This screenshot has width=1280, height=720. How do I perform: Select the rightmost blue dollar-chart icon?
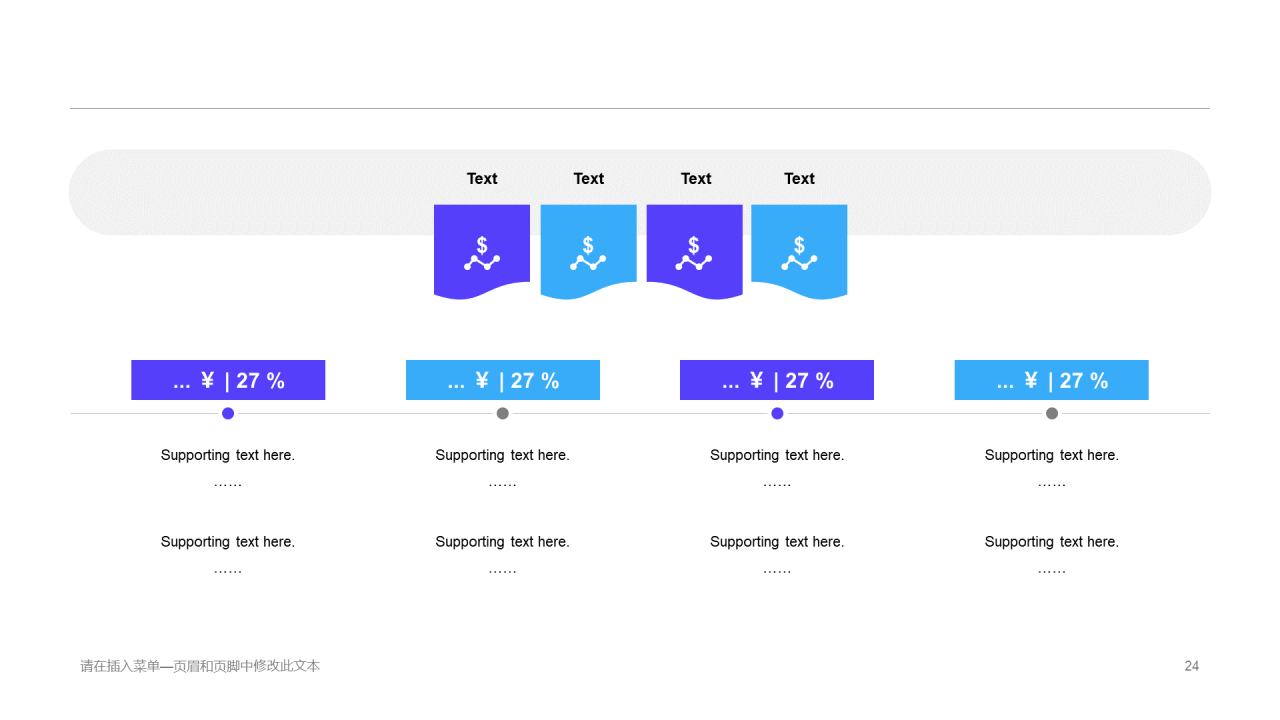pyautogui.click(x=799, y=253)
